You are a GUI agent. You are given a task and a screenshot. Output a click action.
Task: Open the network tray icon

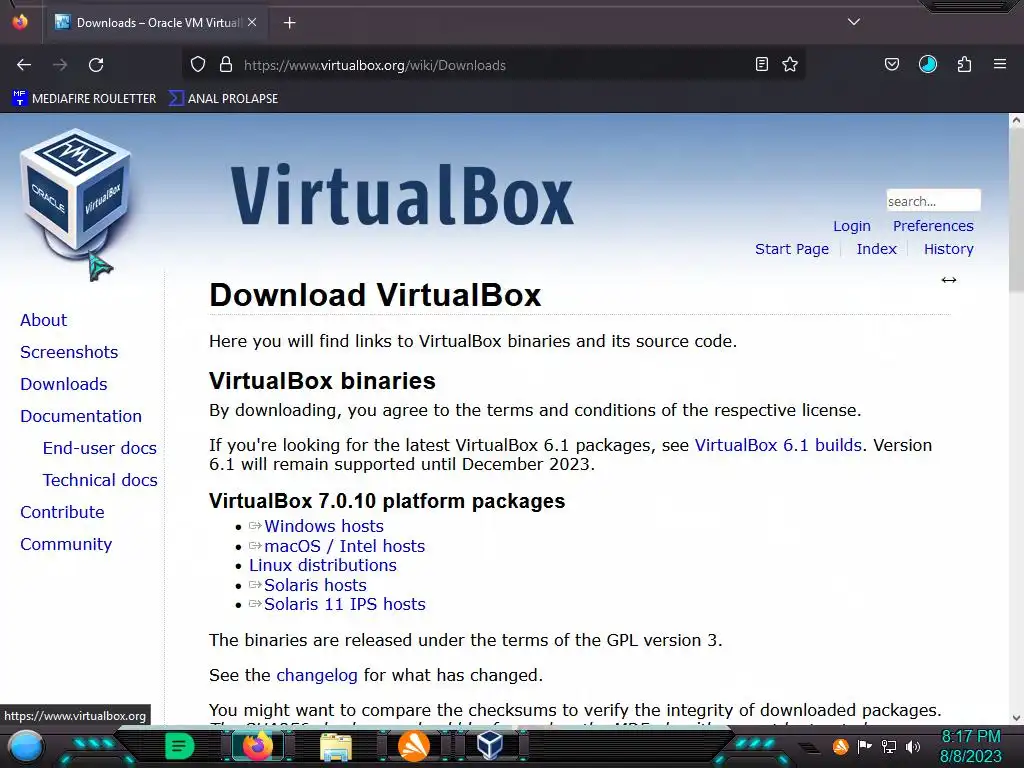click(889, 746)
